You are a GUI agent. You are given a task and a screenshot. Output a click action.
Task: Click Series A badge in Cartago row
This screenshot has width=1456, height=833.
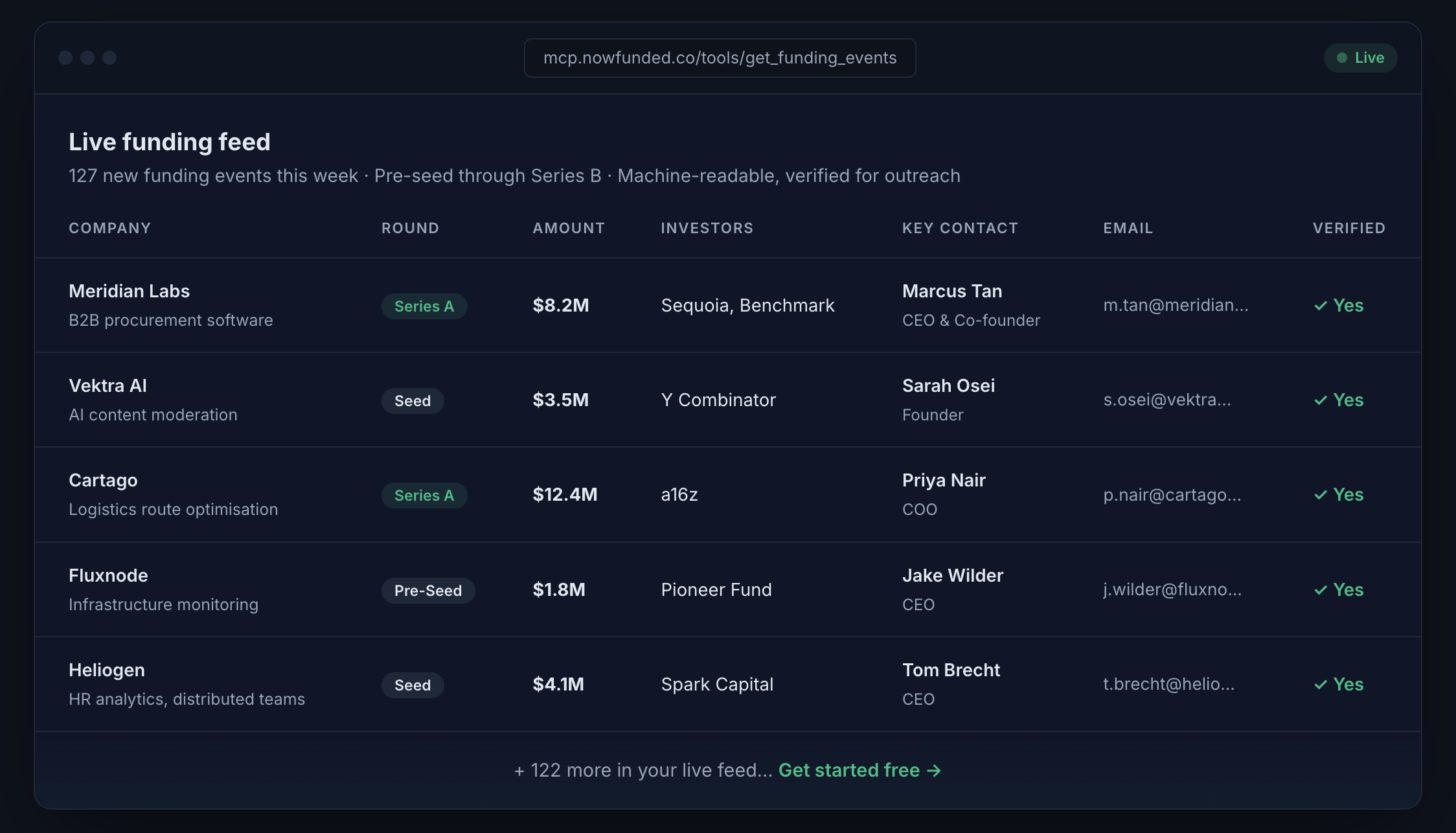coord(424,496)
